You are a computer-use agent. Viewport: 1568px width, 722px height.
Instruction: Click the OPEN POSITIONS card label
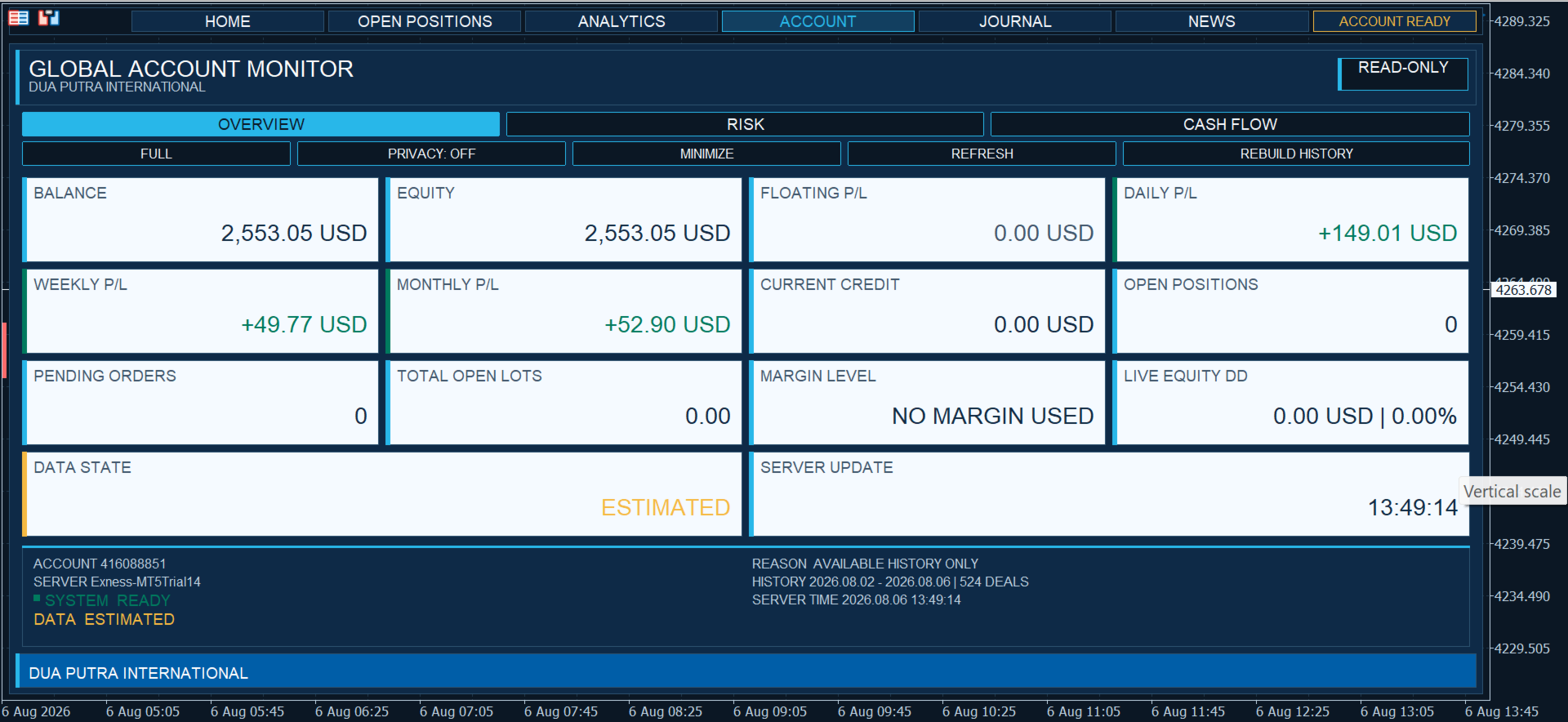coord(1191,284)
